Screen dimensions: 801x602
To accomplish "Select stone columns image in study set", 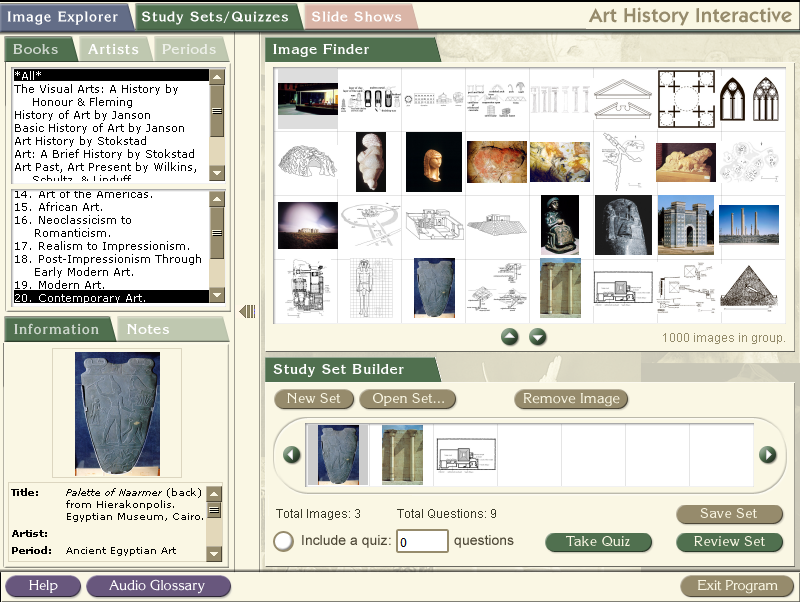I will 403,454.
